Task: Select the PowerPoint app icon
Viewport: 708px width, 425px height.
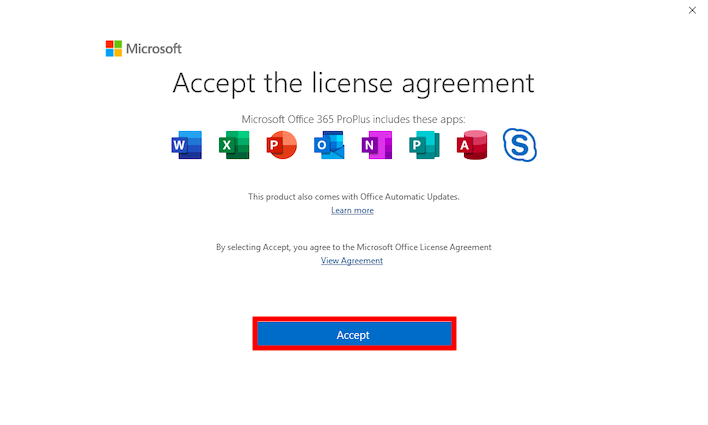Action: pos(281,145)
